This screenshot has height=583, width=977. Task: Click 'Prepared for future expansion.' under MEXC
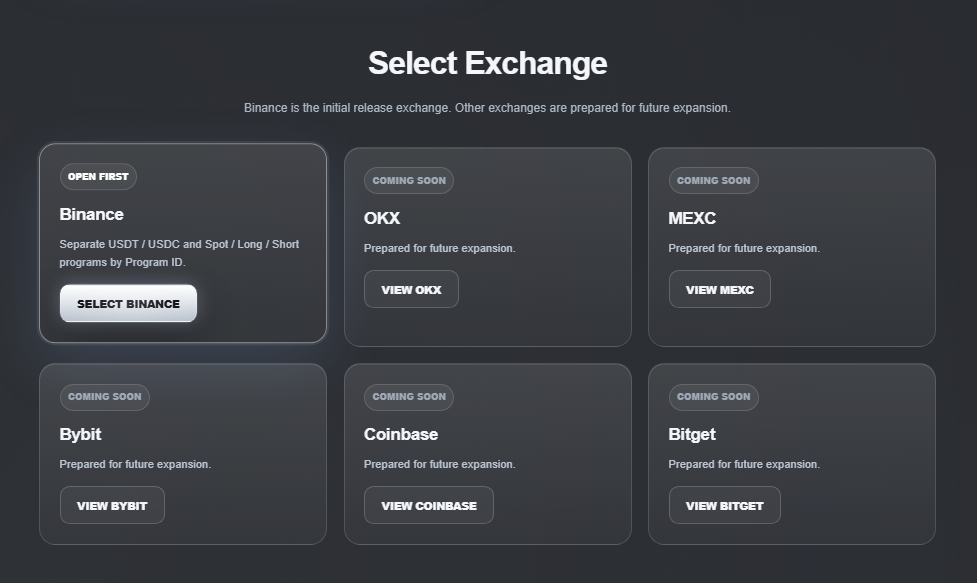[x=744, y=248]
